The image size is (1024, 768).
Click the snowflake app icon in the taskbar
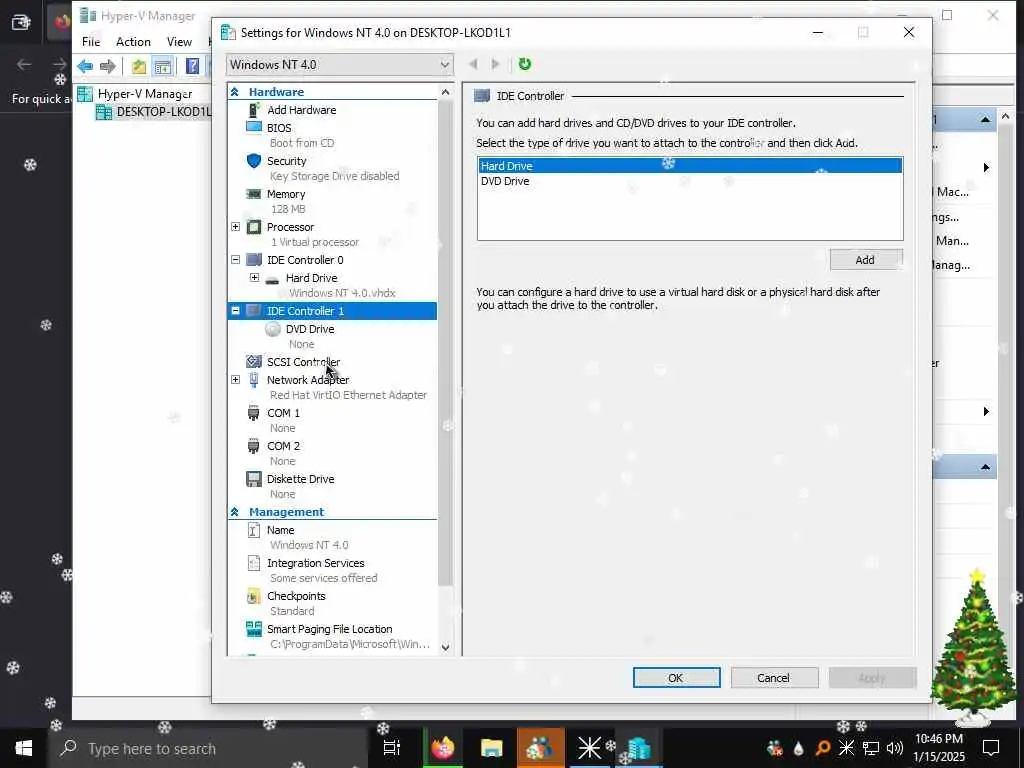coord(589,748)
